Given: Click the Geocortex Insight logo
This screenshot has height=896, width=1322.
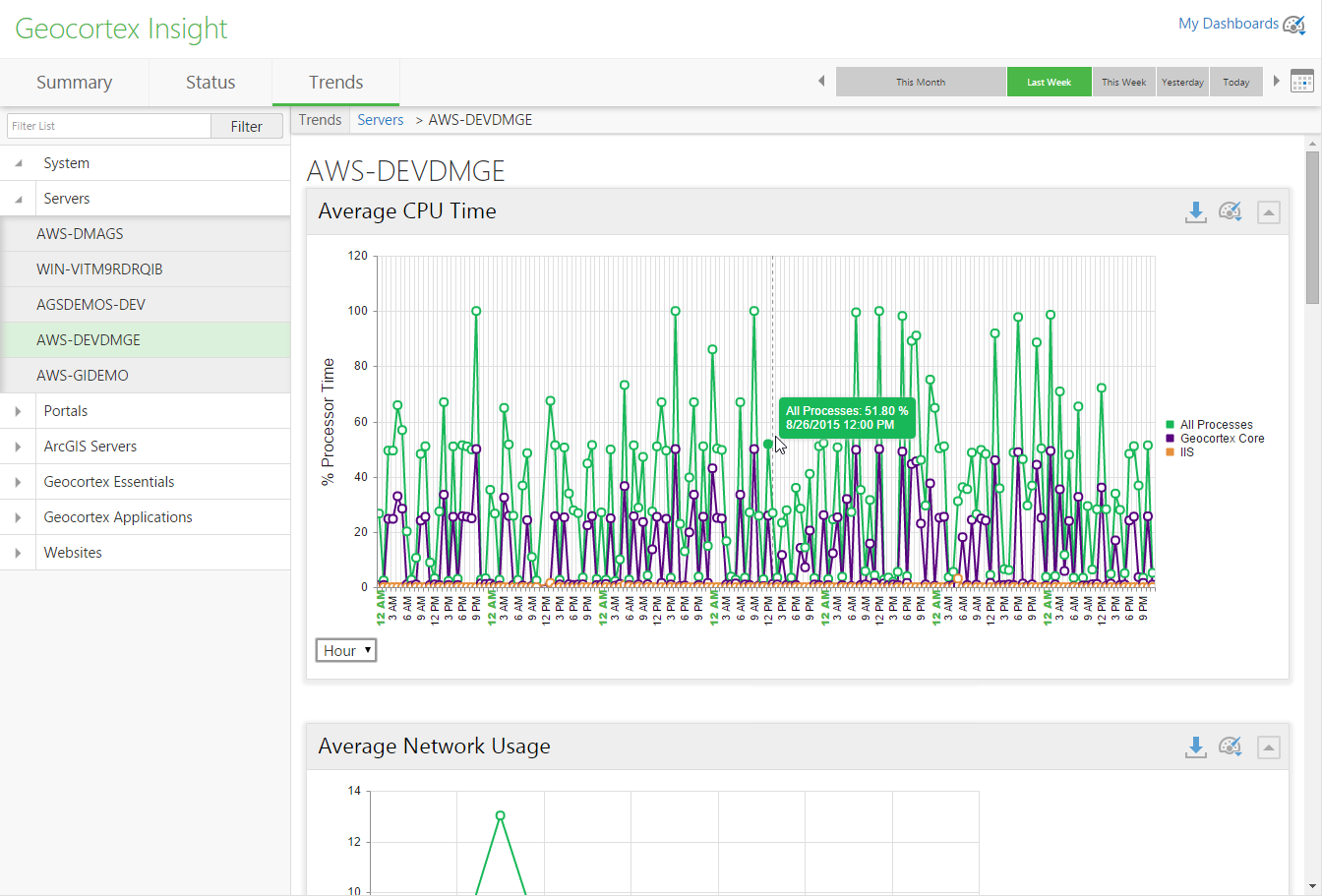Looking at the screenshot, I should point(121,30).
